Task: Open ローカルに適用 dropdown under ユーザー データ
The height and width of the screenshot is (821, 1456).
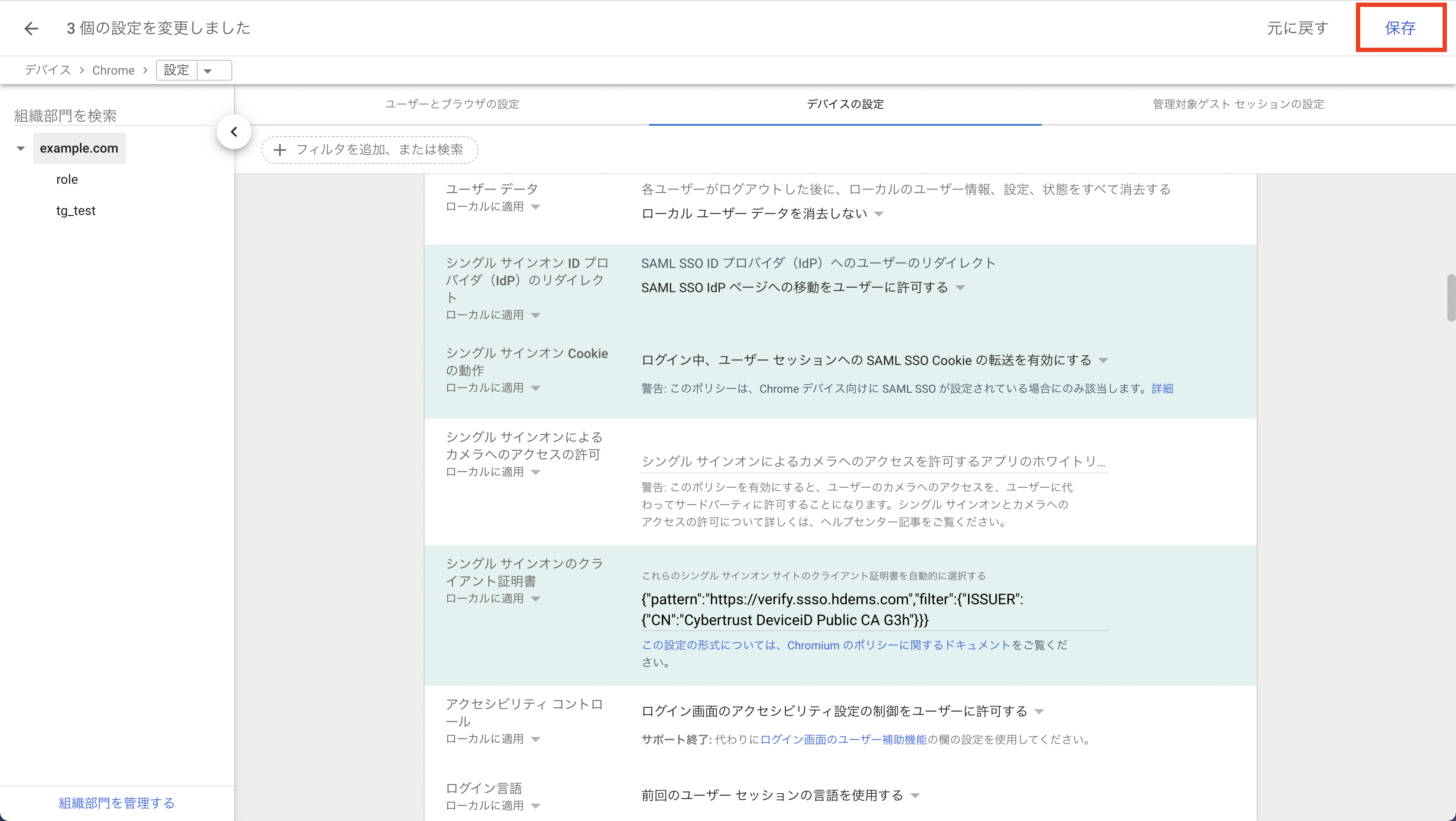Action: [x=493, y=206]
